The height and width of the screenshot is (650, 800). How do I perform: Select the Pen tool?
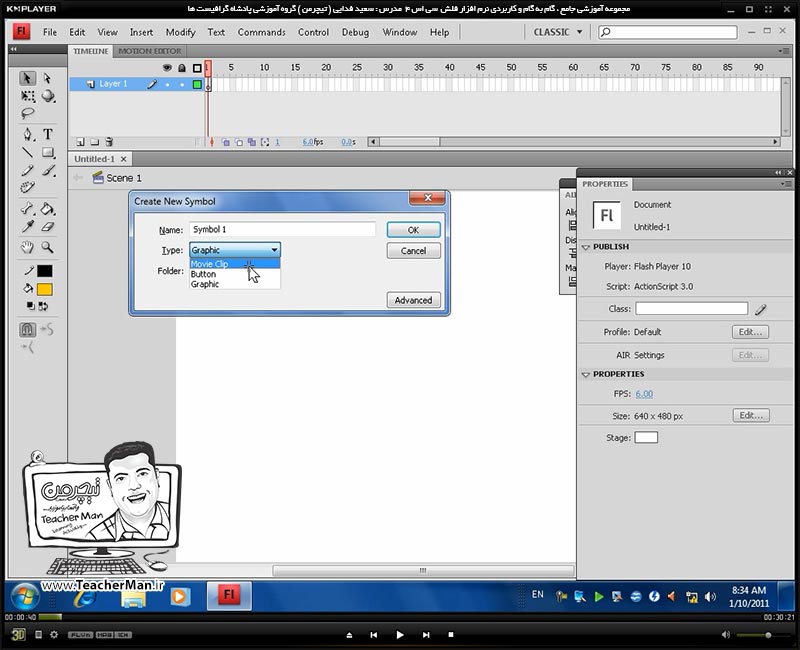tap(27, 134)
